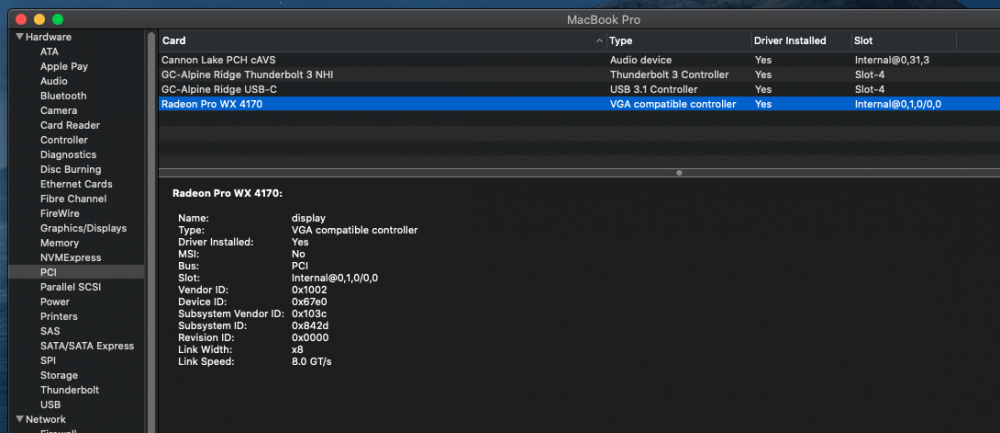Select the highlighted PCI sidebar item

click(x=76, y=272)
